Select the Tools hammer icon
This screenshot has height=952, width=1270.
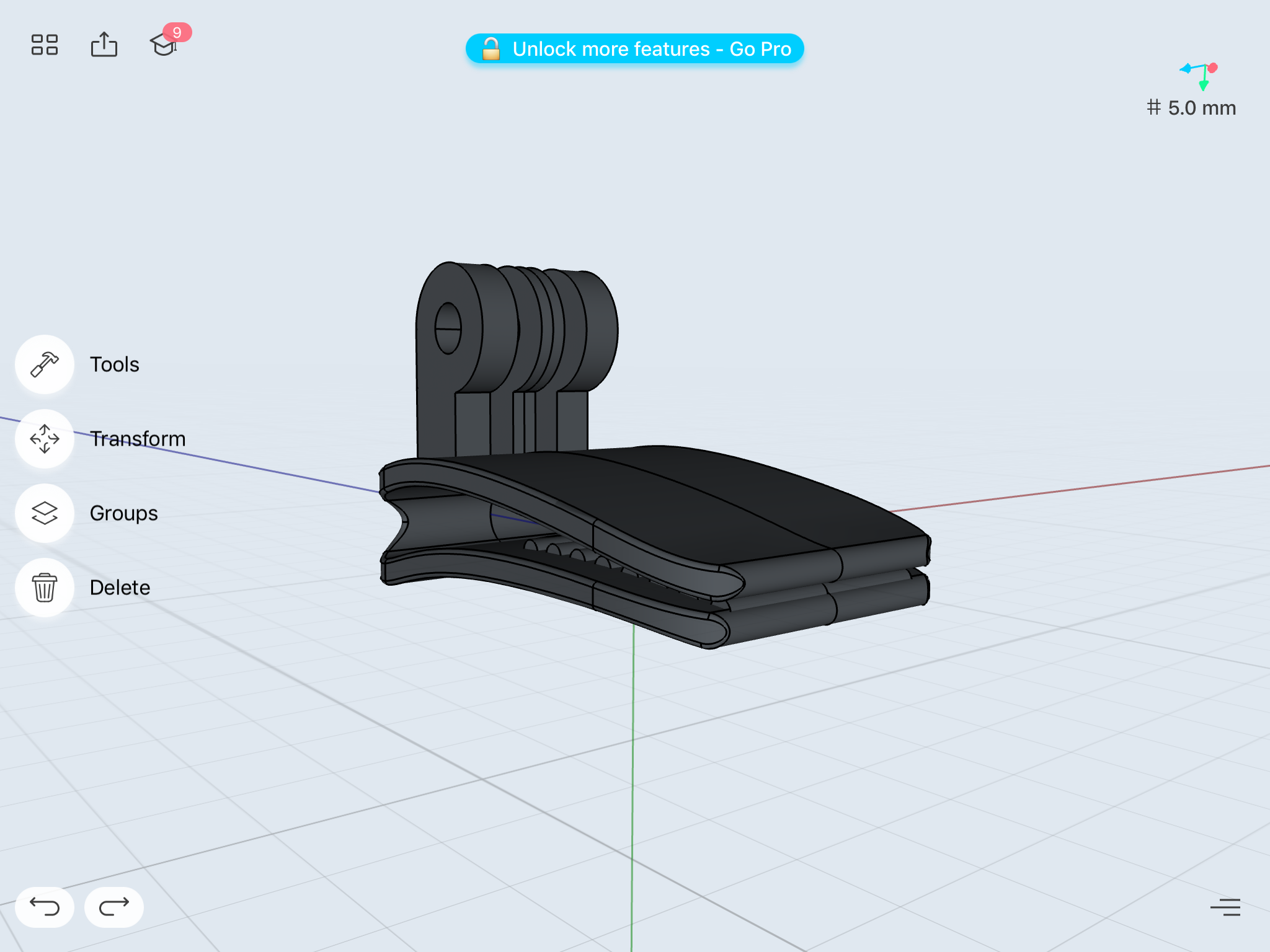45,364
